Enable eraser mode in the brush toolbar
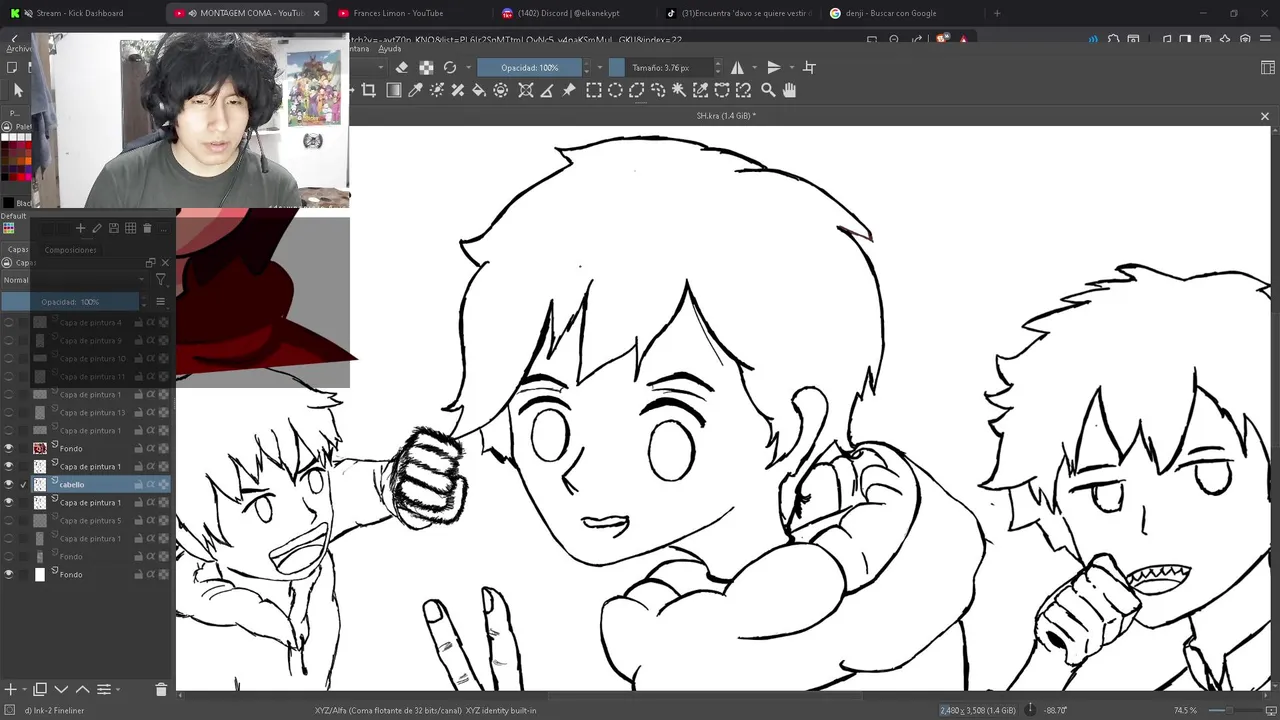Viewport: 1280px width, 720px height. click(402, 67)
